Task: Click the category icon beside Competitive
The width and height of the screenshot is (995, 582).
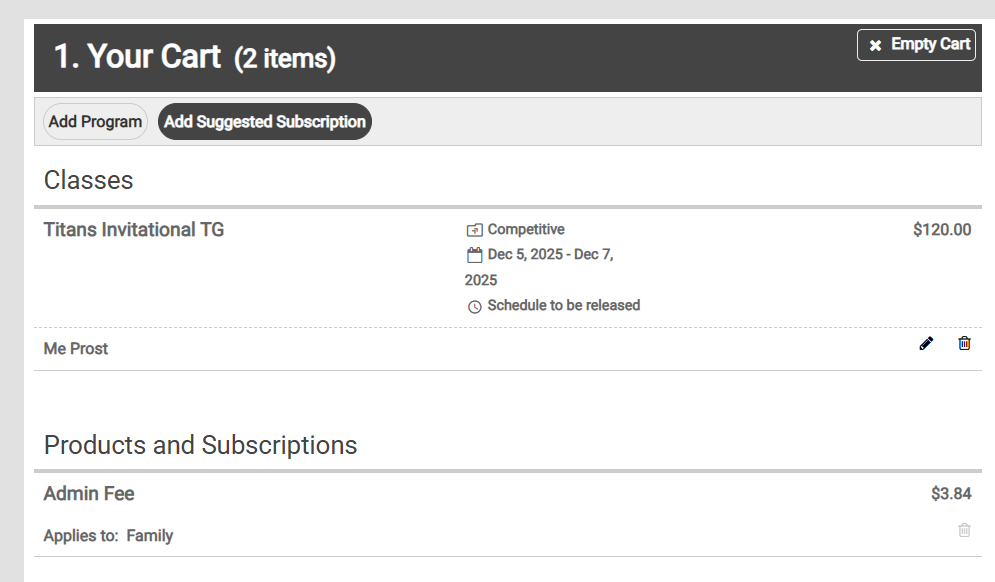Action: (x=475, y=230)
